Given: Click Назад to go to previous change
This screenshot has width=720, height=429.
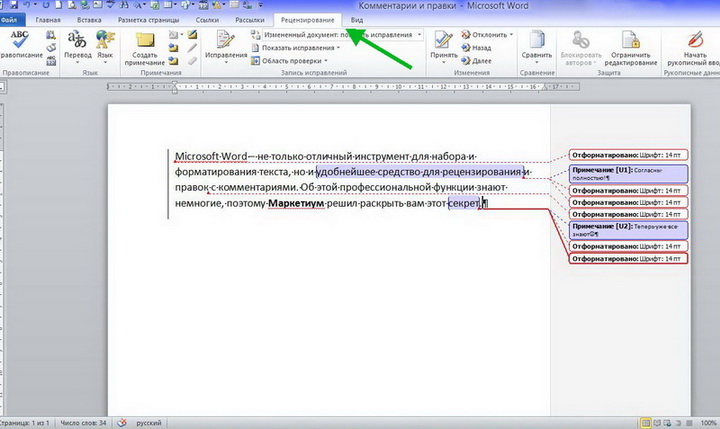Looking at the screenshot, I should pyautogui.click(x=480, y=47).
